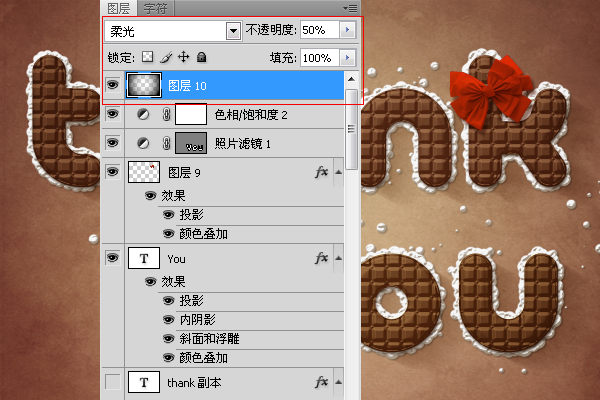
Task: Select layer named 照片滤镜 1
Action: 242,144
